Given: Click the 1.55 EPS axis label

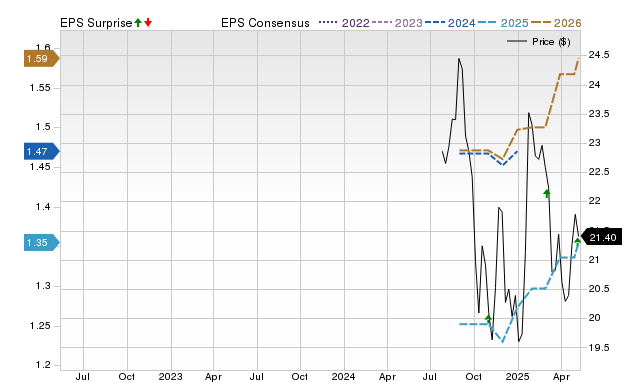Looking at the screenshot, I should (x=40, y=88).
